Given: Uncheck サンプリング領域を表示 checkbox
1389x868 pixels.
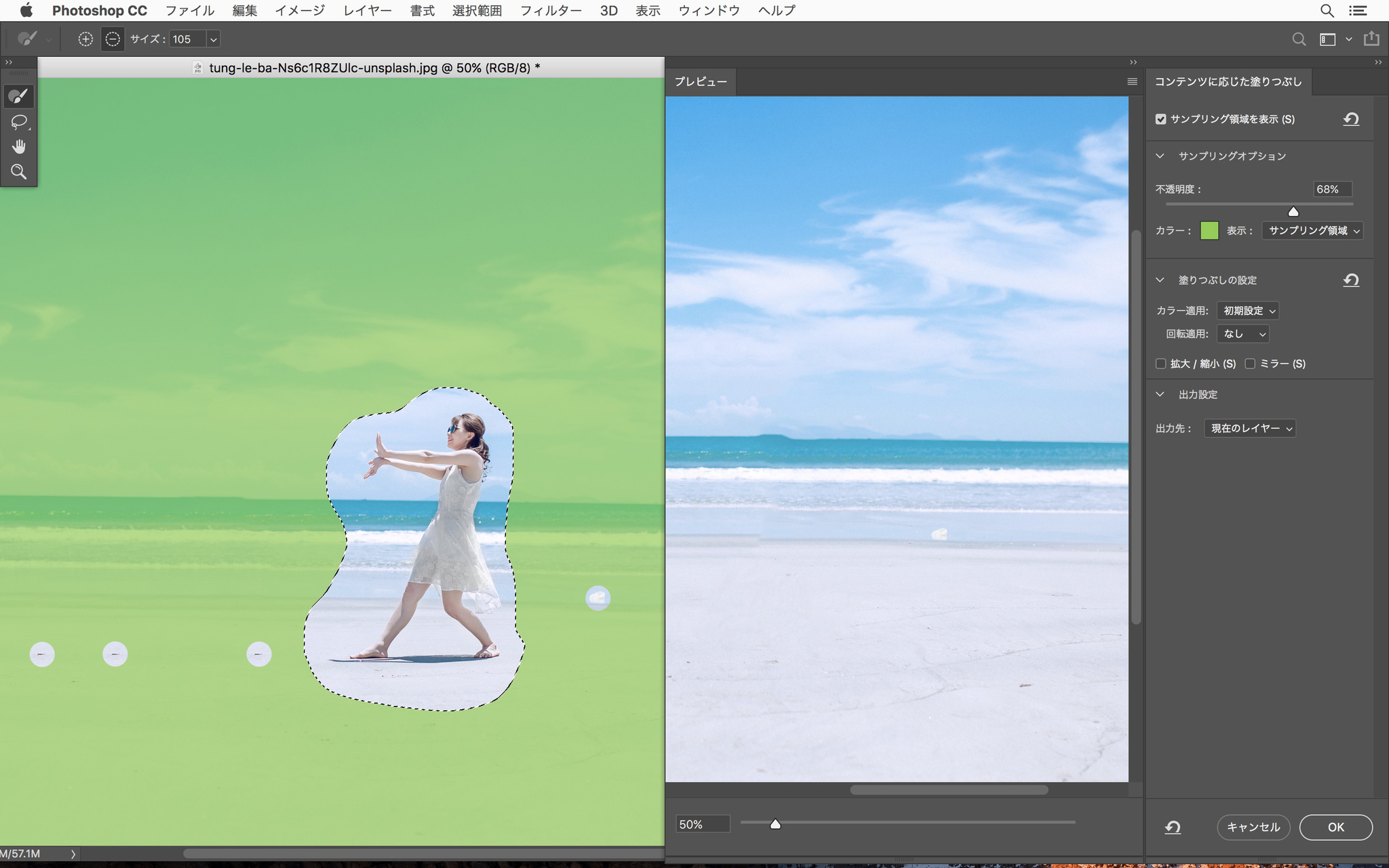Looking at the screenshot, I should [1161, 119].
